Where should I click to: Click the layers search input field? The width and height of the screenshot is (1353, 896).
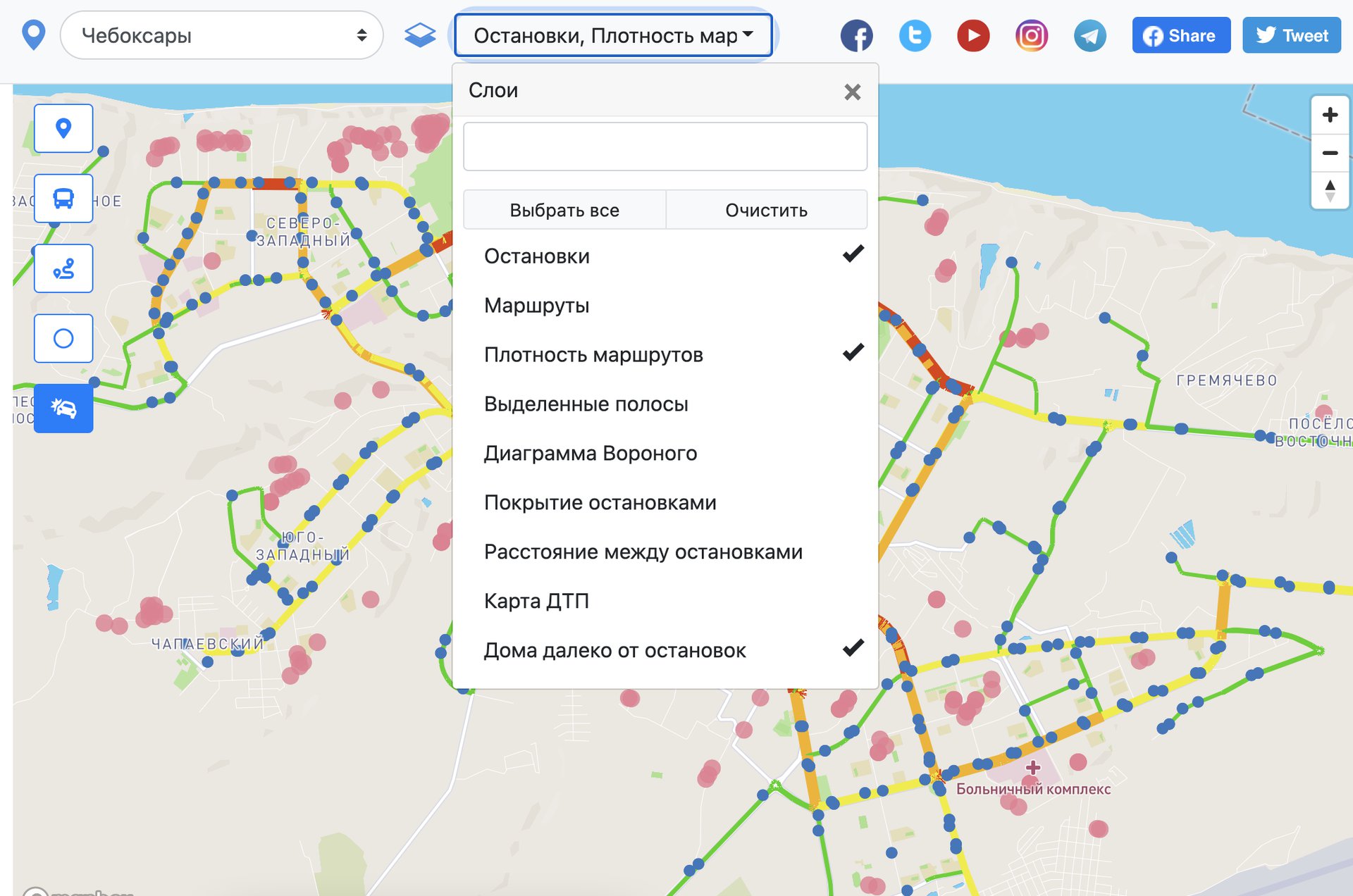pyautogui.click(x=665, y=147)
